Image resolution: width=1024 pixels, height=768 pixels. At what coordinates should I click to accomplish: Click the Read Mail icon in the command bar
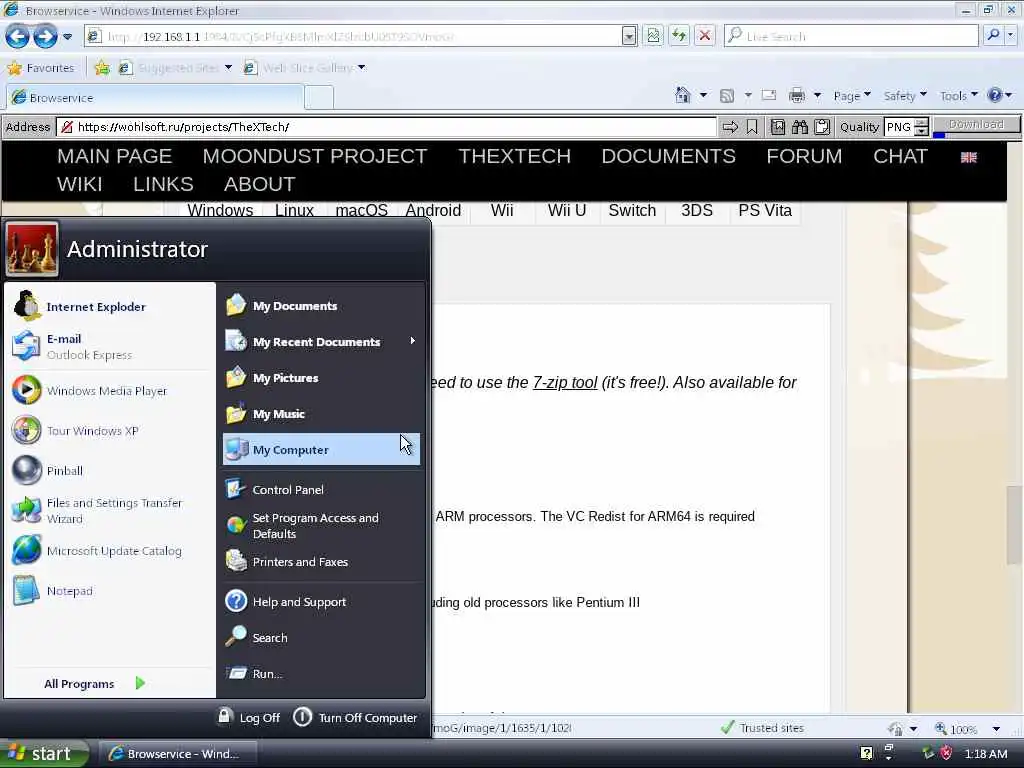point(769,96)
